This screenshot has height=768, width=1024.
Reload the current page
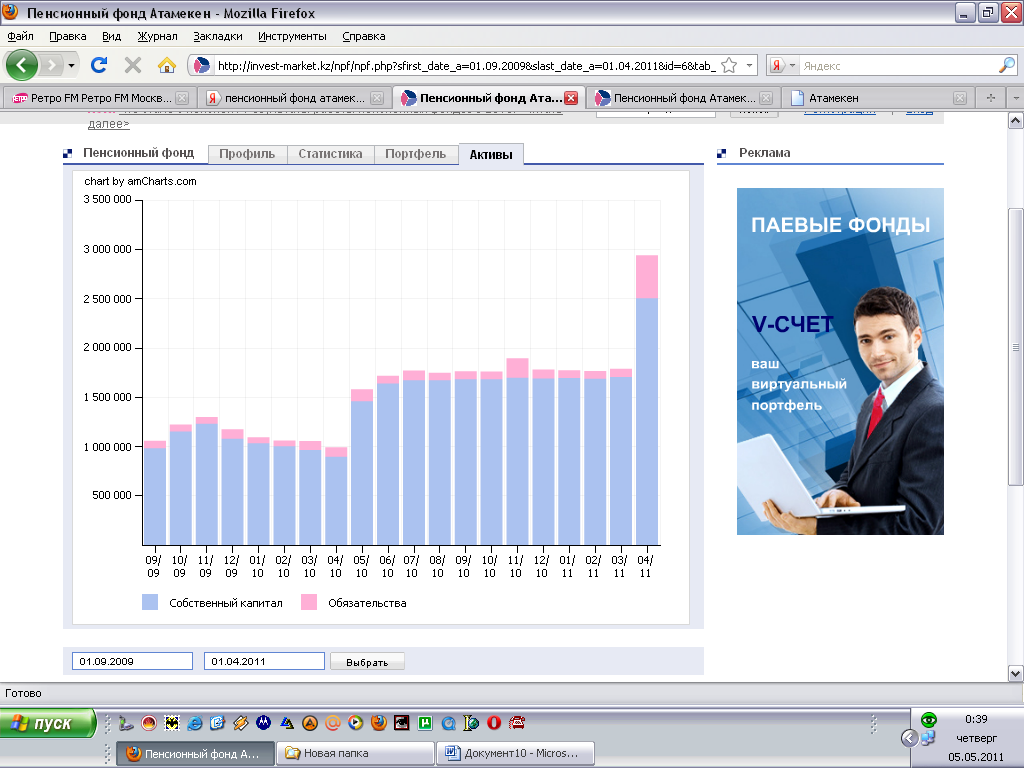tap(99, 65)
